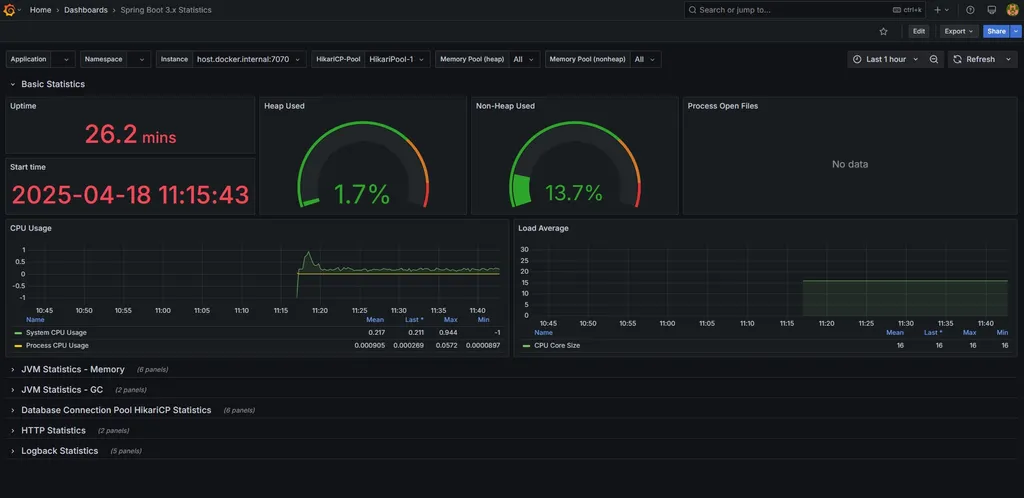Open the Instance host.docker.internal:7070 dropdown
The width and height of the screenshot is (1024, 498).
249,59
